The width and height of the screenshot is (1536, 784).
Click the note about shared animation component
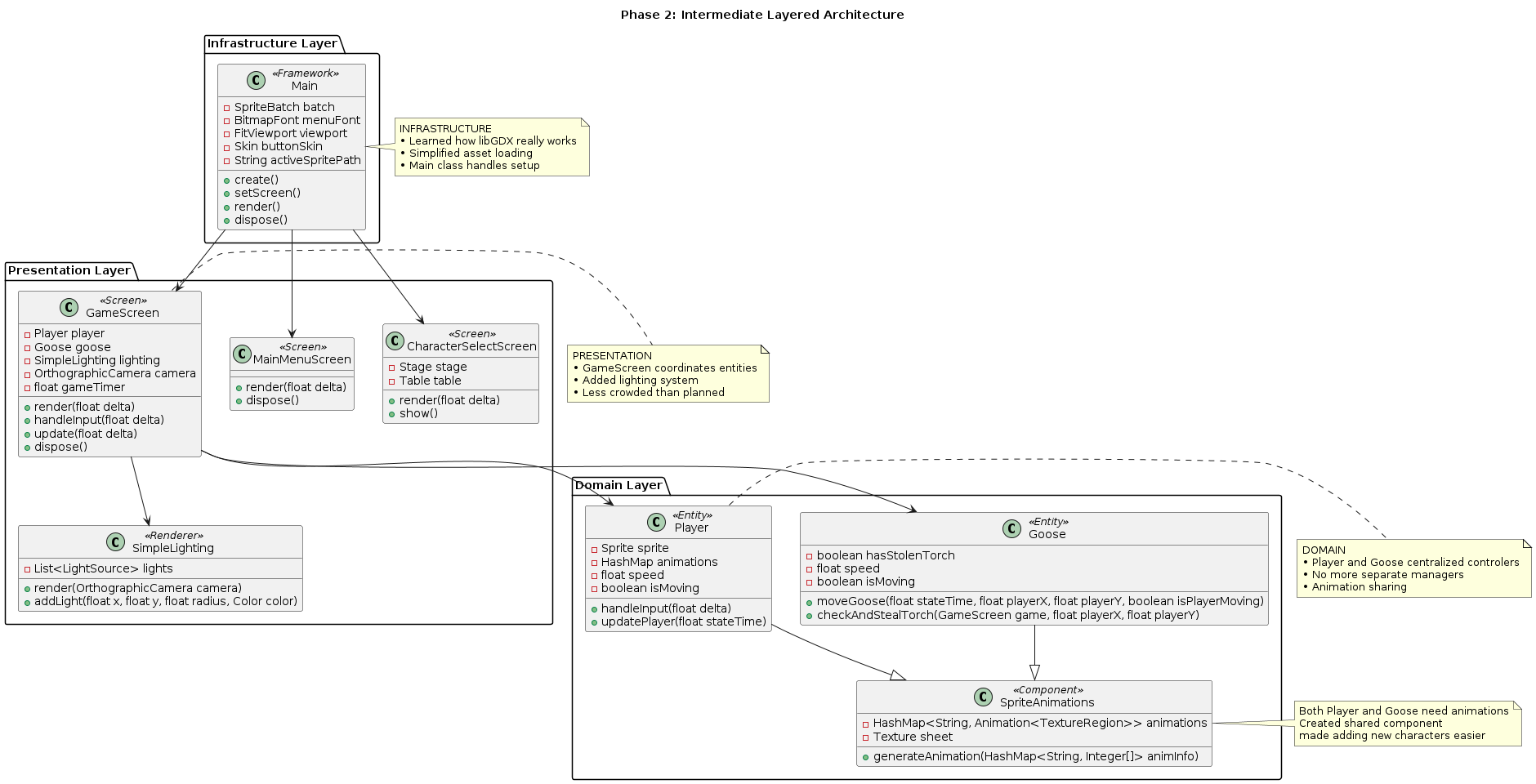(x=1407, y=724)
